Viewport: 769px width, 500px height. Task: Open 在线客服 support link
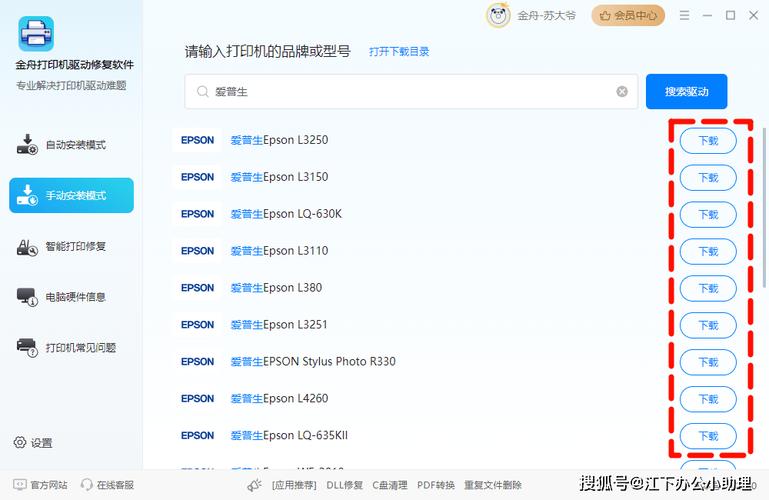click(107, 485)
